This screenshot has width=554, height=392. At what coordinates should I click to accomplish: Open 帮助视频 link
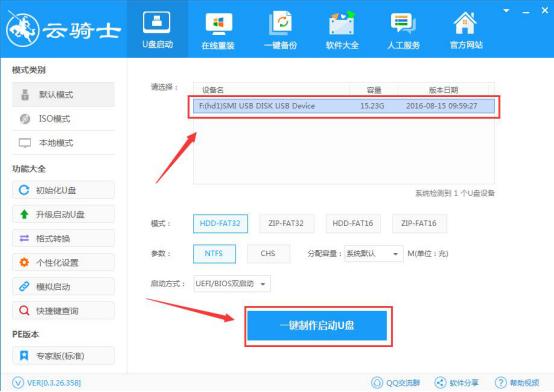coord(517,382)
